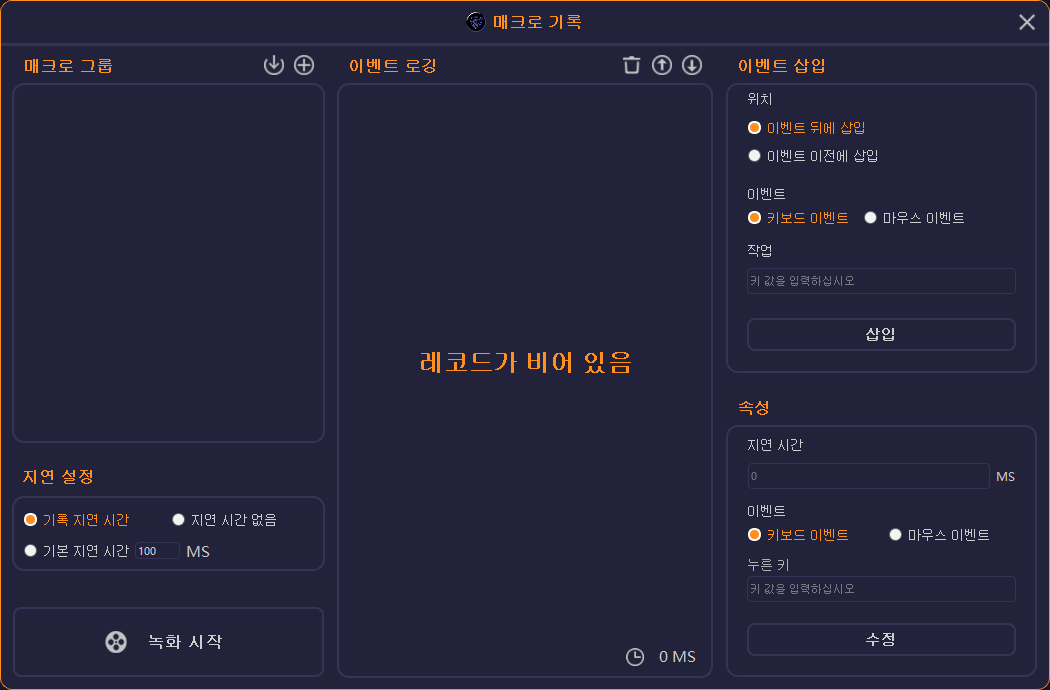
Task: Choose 기록 지연 시간 option
Action: click(x=76, y=520)
